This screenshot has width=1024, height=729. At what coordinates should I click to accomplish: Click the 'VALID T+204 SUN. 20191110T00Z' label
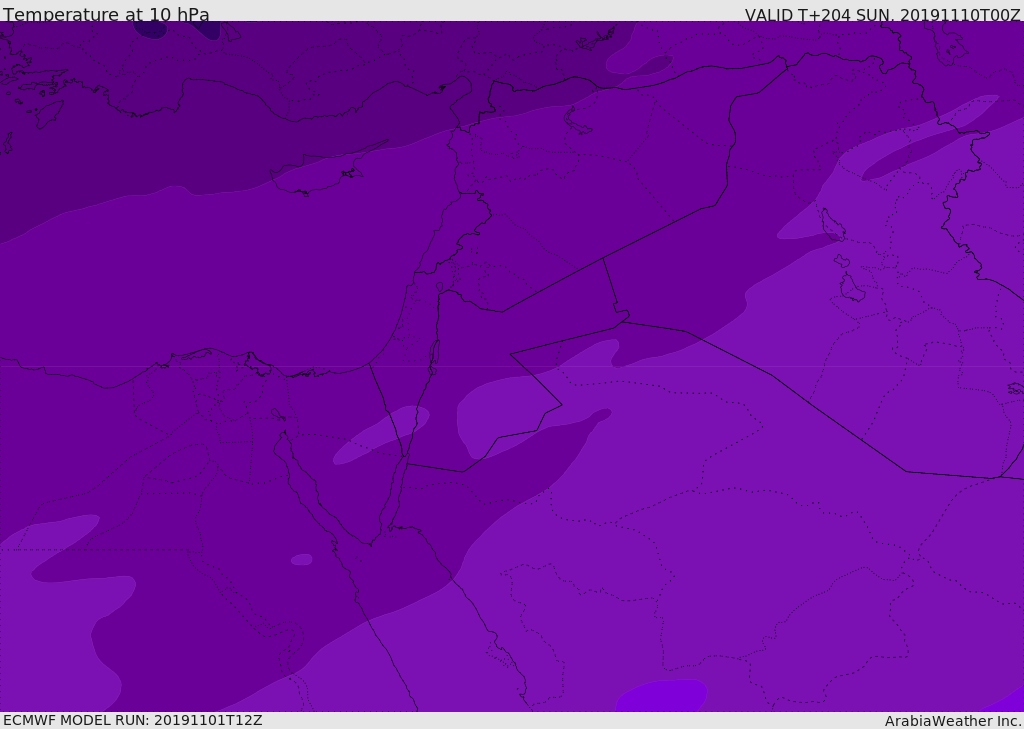(x=882, y=15)
